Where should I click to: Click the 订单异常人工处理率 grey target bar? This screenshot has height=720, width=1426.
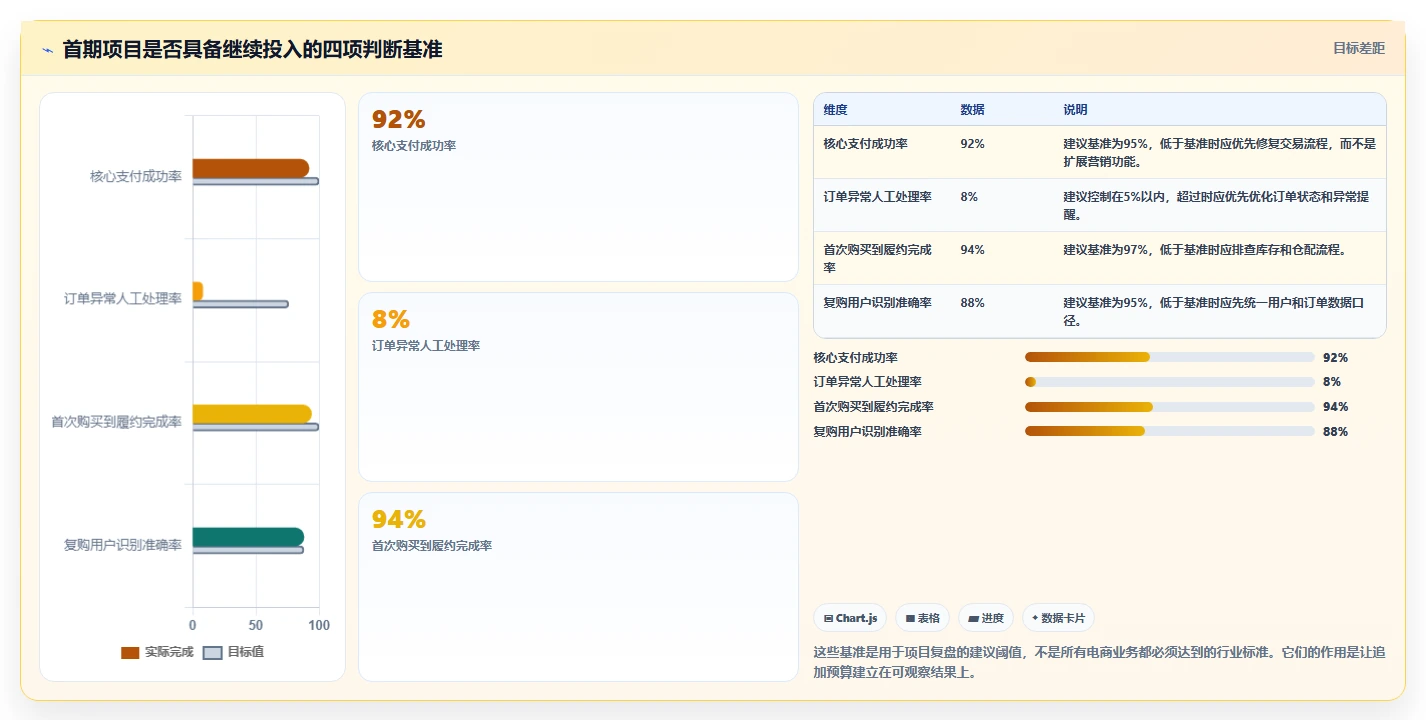click(x=240, y=304)
